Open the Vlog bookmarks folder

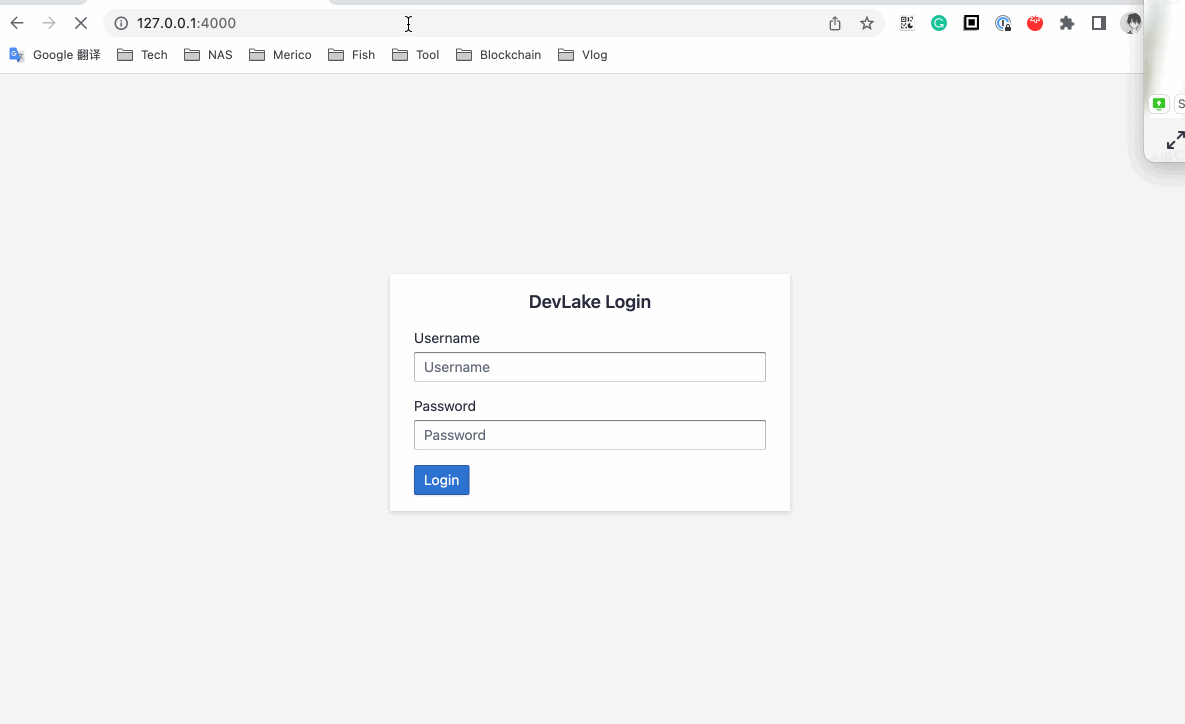(x=582, y=55)
